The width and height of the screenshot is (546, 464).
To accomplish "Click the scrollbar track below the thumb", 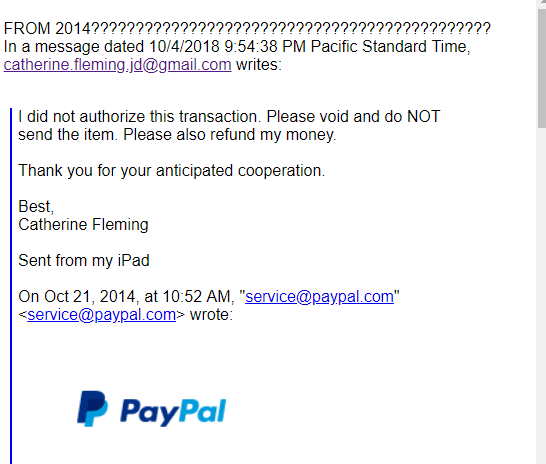I will 542,296.
